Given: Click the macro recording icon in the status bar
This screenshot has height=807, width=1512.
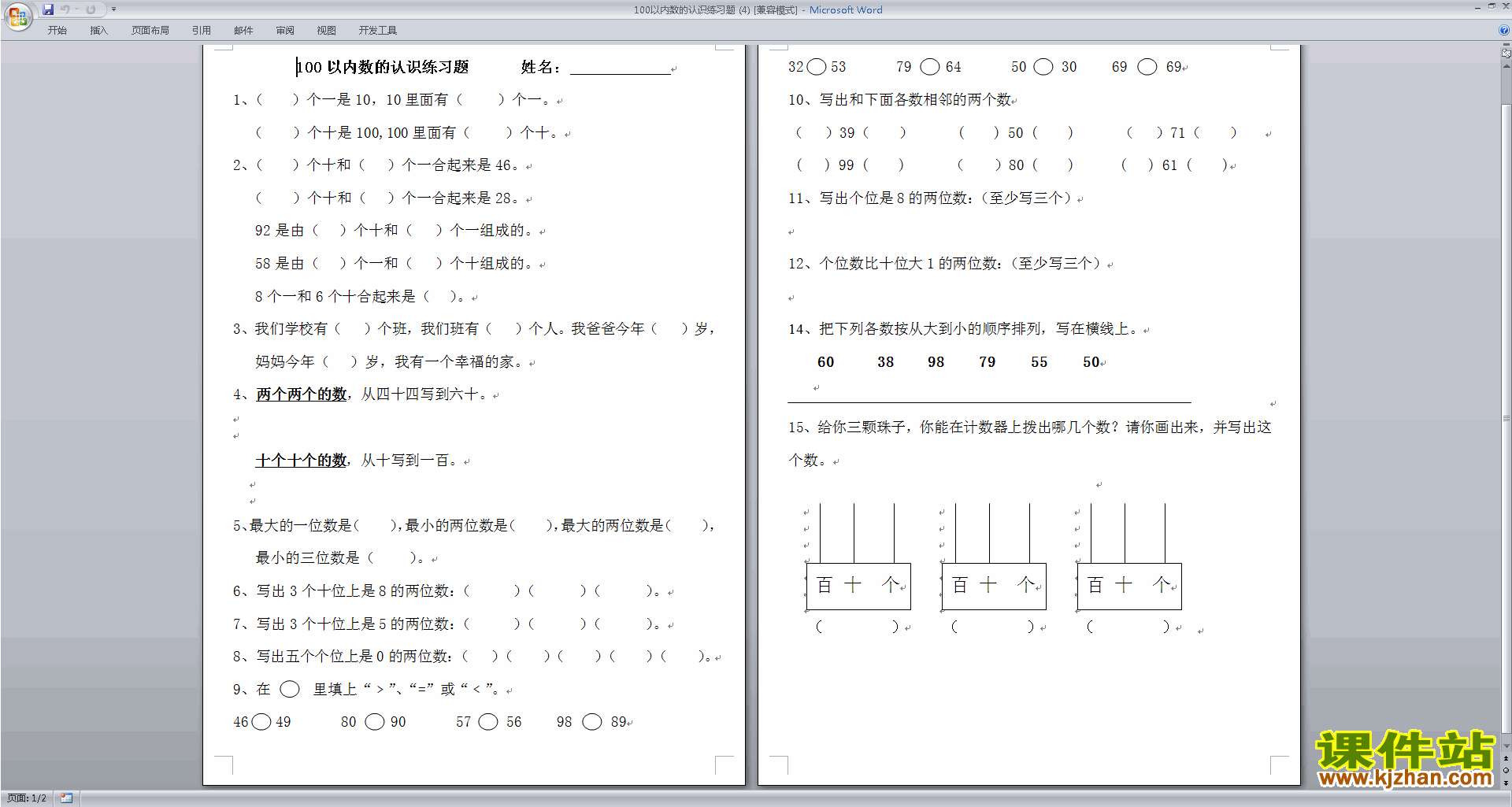Looking at the screenshot, I should click(66, 798).
